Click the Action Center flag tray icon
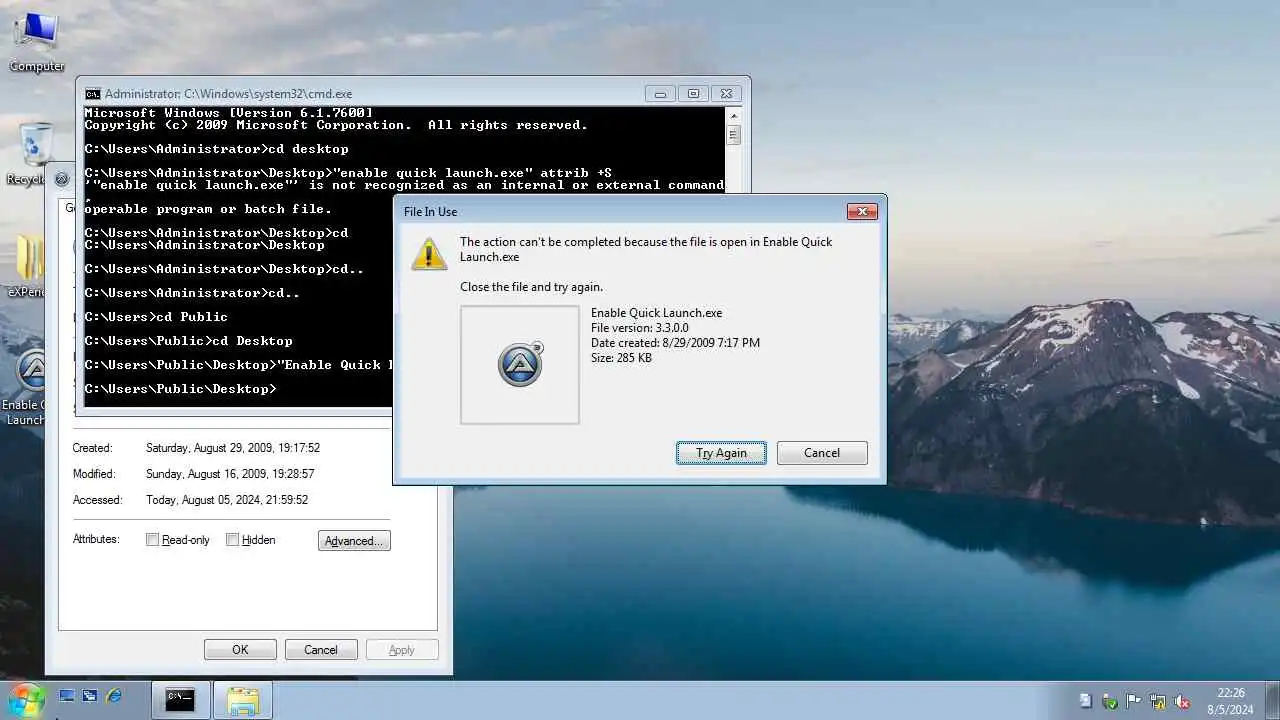This screenshot has width=1280, height=720. 1133,701
